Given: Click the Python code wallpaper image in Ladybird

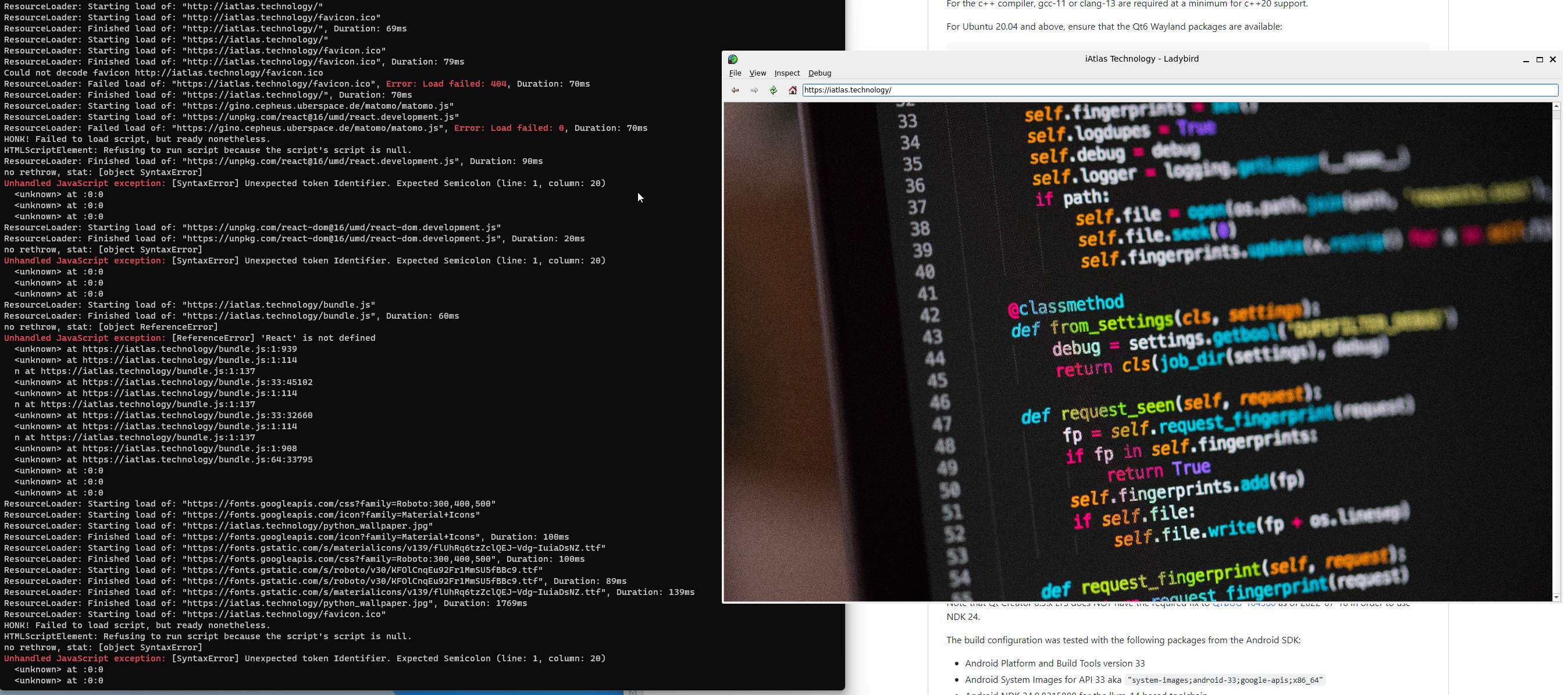Looking at the screenshot, I should click(x=1137, y=352).
